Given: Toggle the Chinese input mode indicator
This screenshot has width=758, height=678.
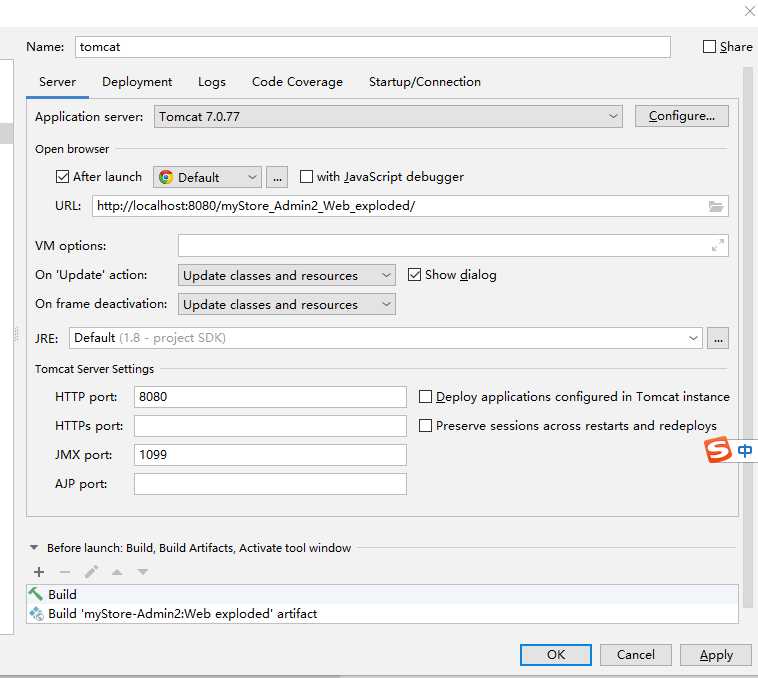Looking at the screenshot, I should [x=745, y=450].
